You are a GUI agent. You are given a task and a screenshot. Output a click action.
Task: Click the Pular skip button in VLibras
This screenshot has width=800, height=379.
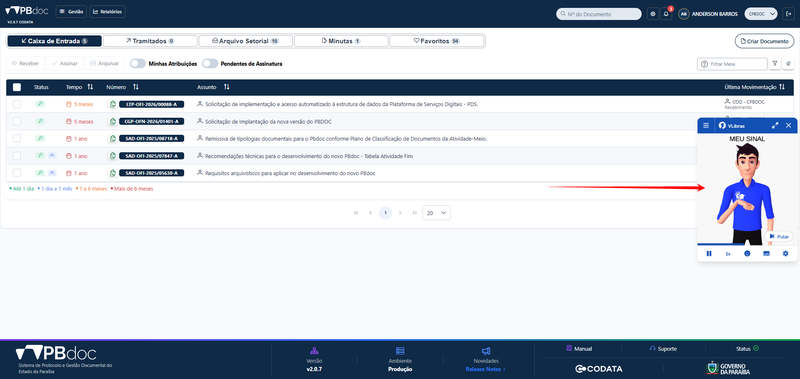(779, 236)
